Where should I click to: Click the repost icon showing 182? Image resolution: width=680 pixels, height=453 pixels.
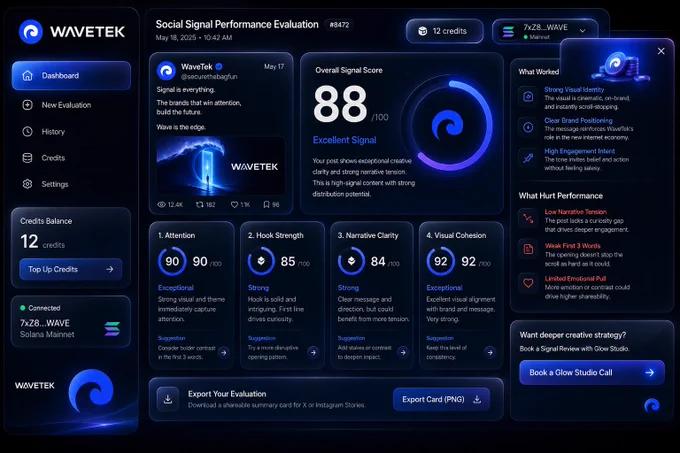pos(200,205)
